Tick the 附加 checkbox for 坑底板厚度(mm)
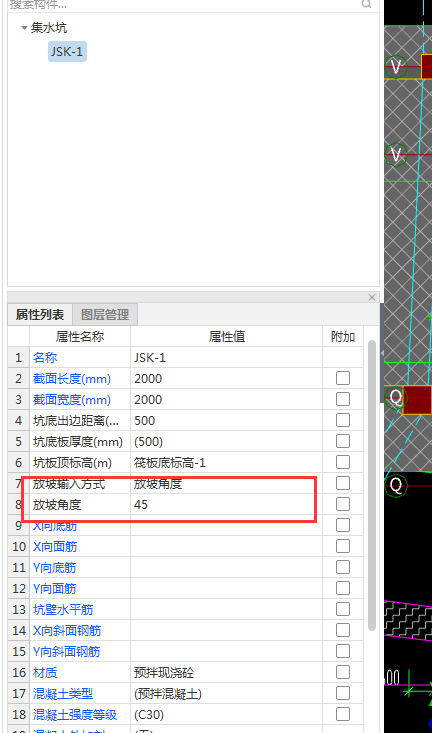Image resolution: width=432 pixels, height=733 pixels. pyautogui.click(x=343, y=441)
